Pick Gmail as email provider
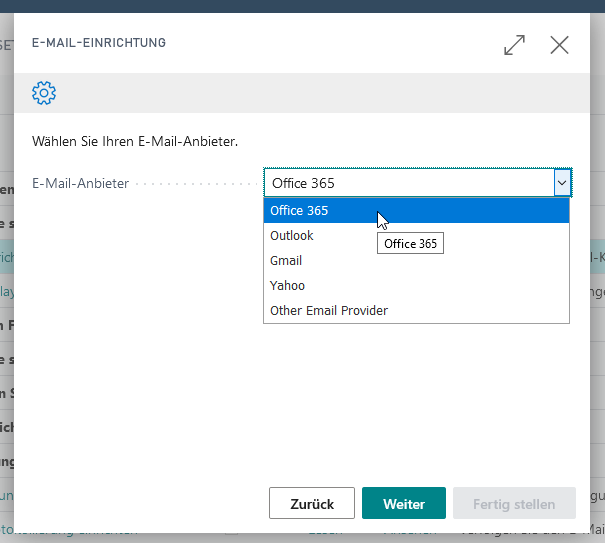This screenshot has width=605, height=543. point(416,261)
